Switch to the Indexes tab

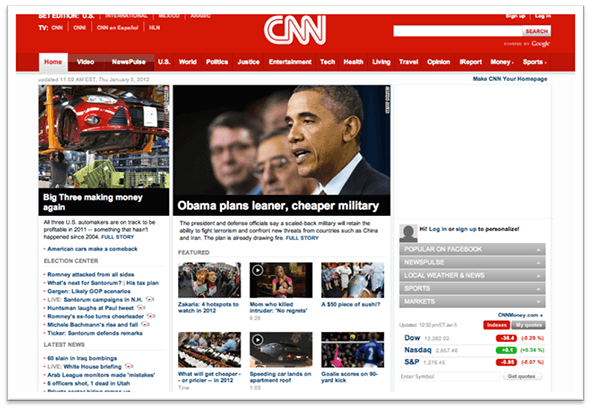click(x=496, y=325)
